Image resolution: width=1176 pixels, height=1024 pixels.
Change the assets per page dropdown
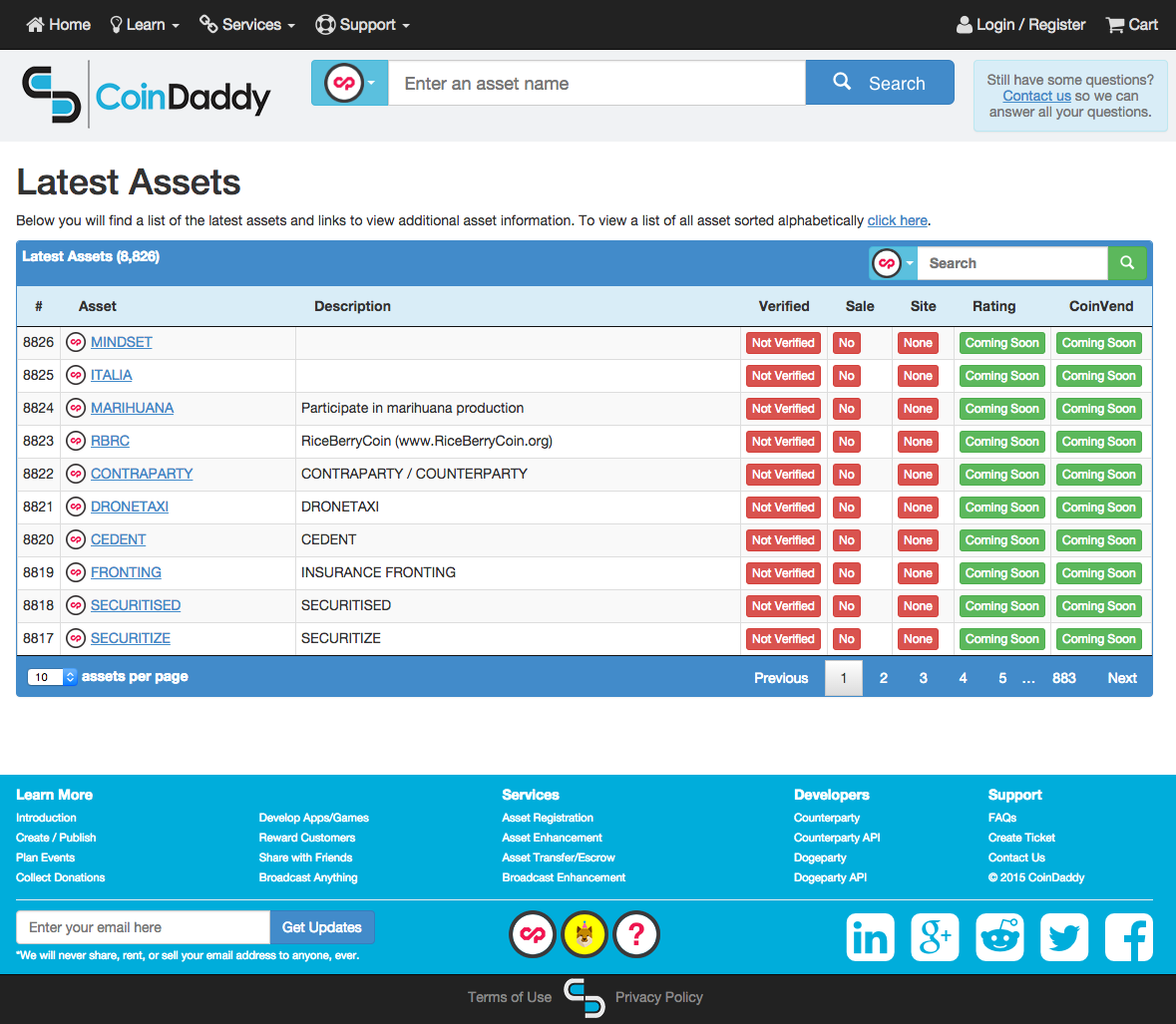[x=52, y=677]
